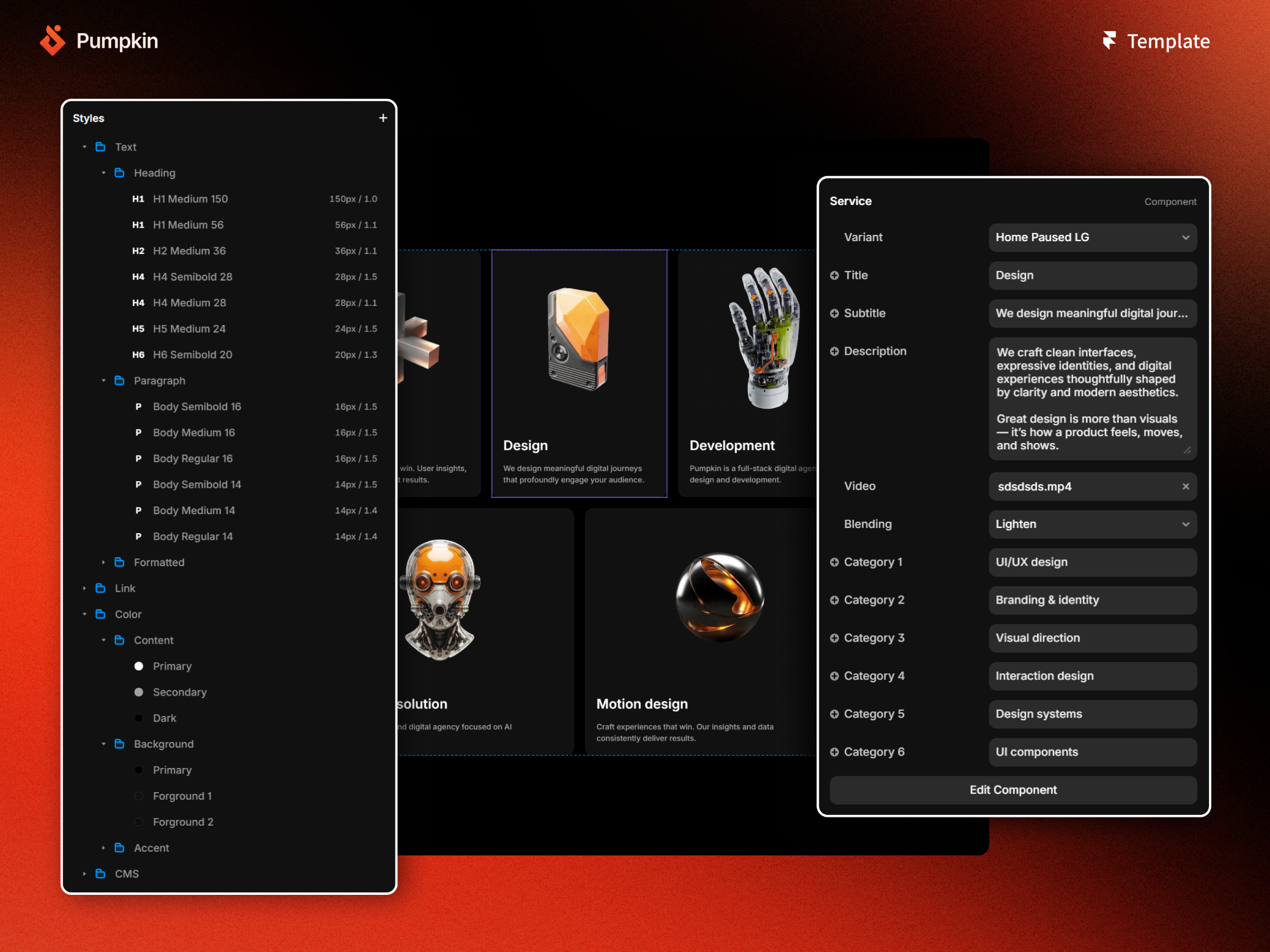The height and width of the screenshot is (952, 1270).
Task: Click the Heading folder icon
Action: [119, 173]
